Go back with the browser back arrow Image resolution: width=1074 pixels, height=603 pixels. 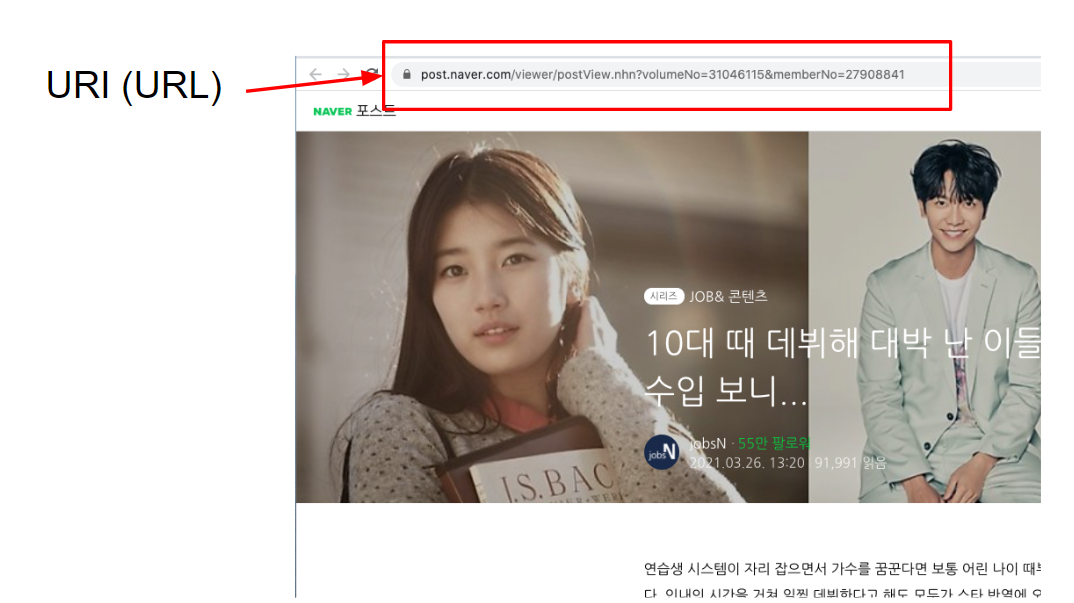click(x=316, y=74)
